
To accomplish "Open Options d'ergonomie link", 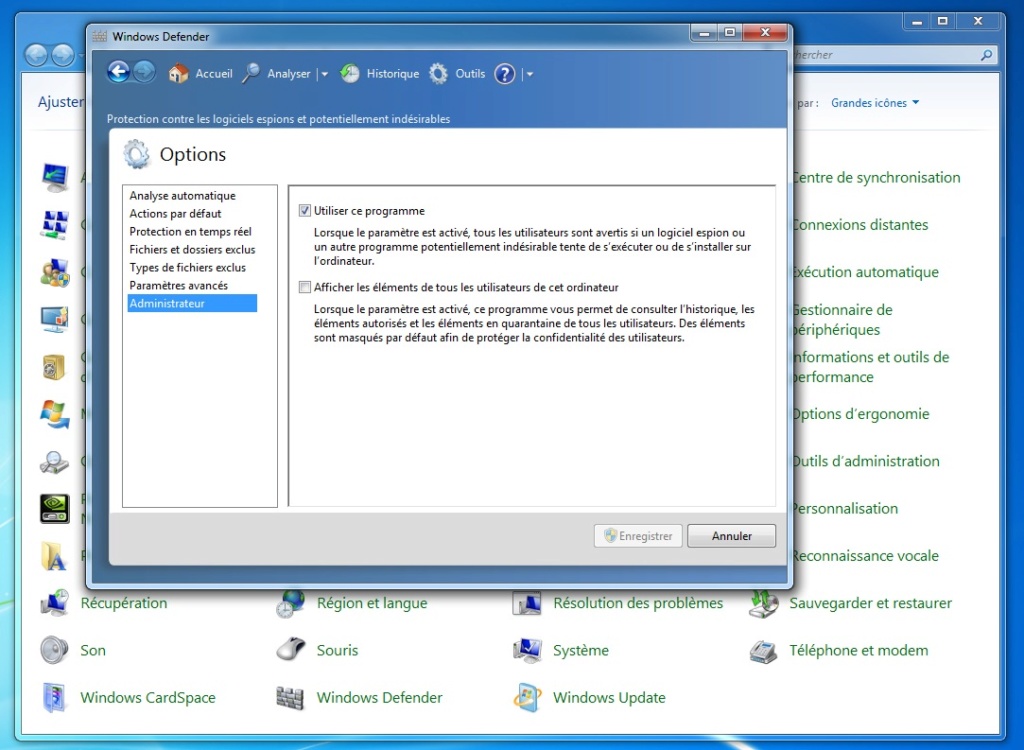I will tap(861, 414).
